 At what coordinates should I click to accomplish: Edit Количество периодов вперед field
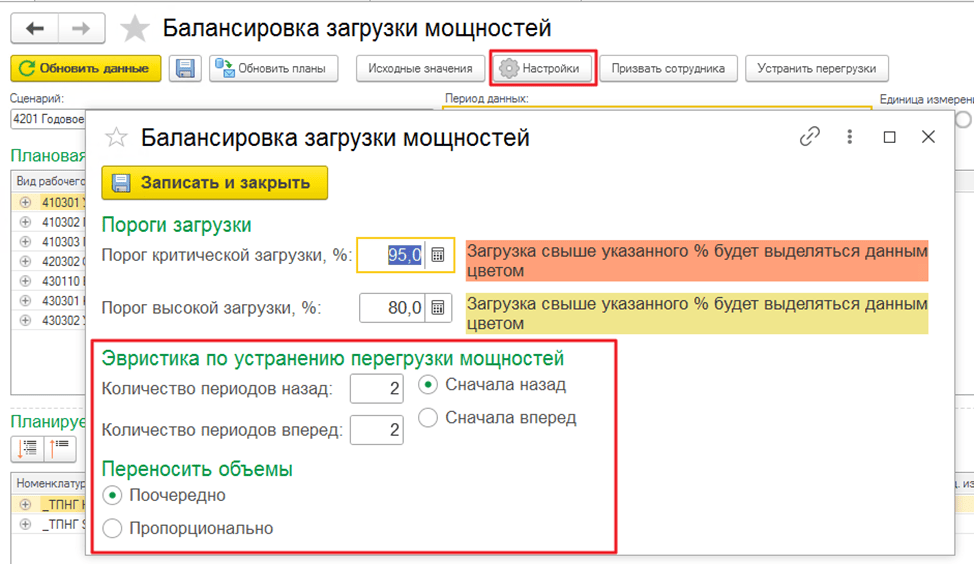[x=376, y=430]
